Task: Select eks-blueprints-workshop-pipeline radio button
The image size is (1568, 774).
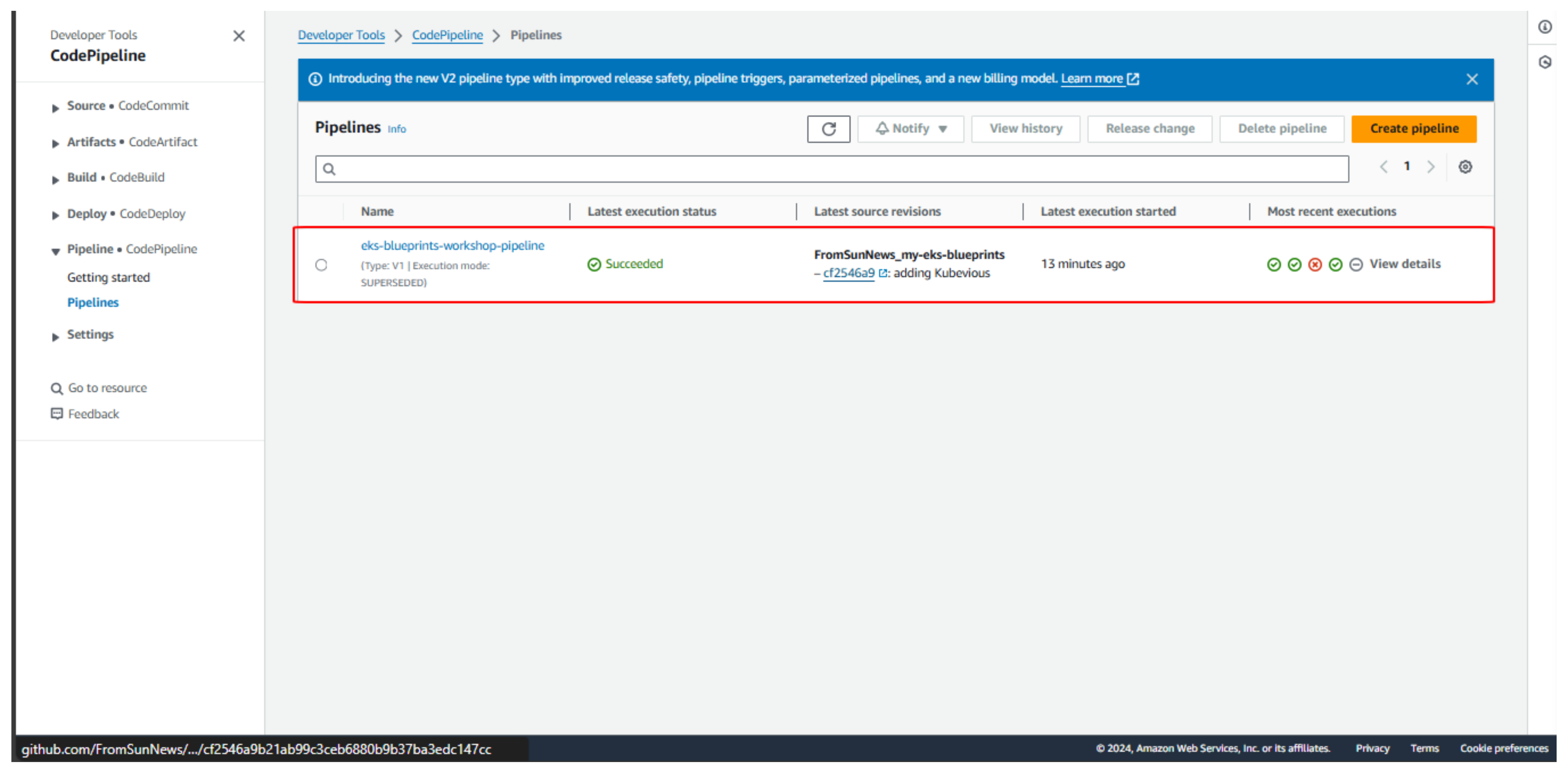Action: [x=321, y=265]
